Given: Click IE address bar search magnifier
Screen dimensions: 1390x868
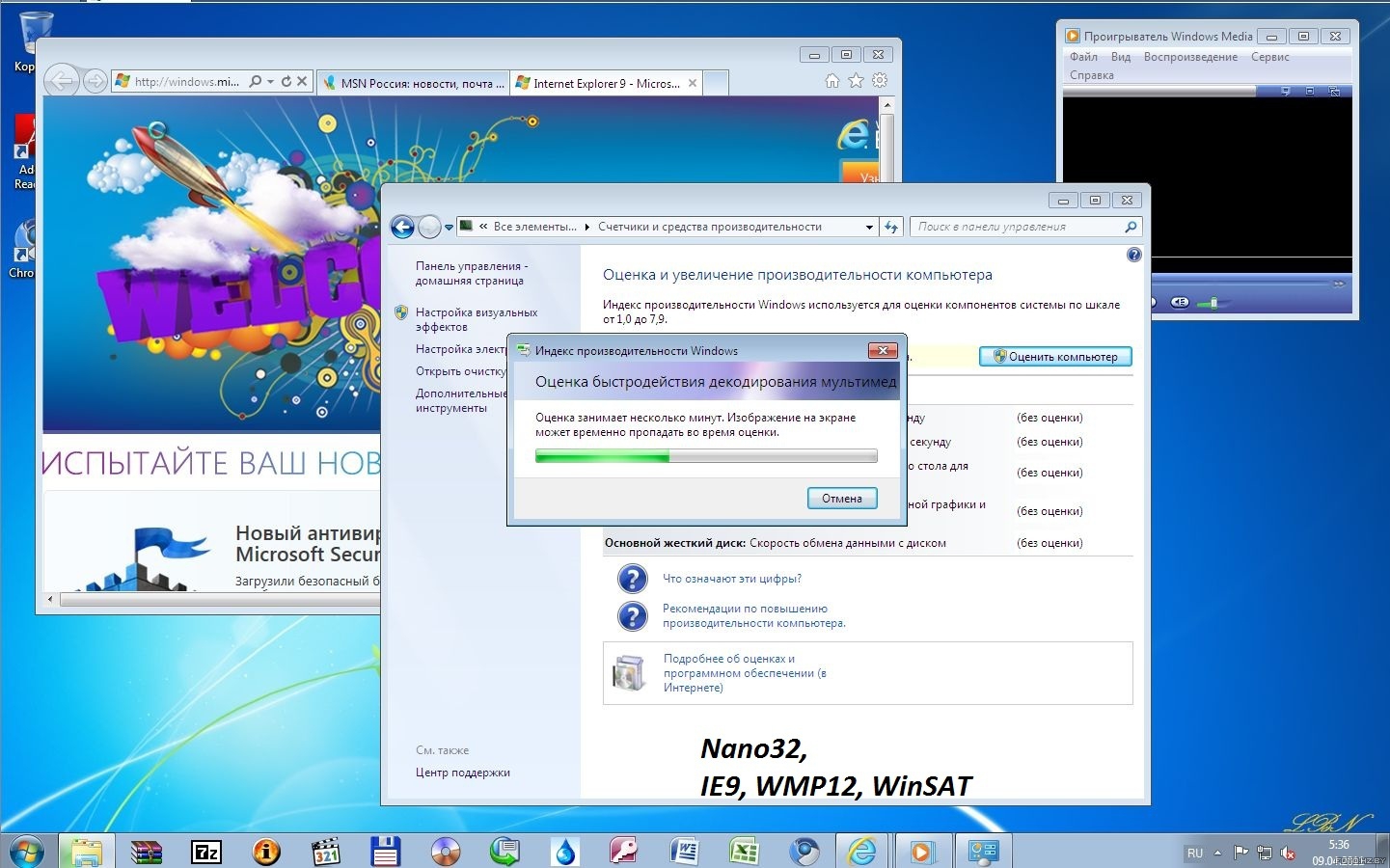Looking at the screenshot, I should point(255,82).
